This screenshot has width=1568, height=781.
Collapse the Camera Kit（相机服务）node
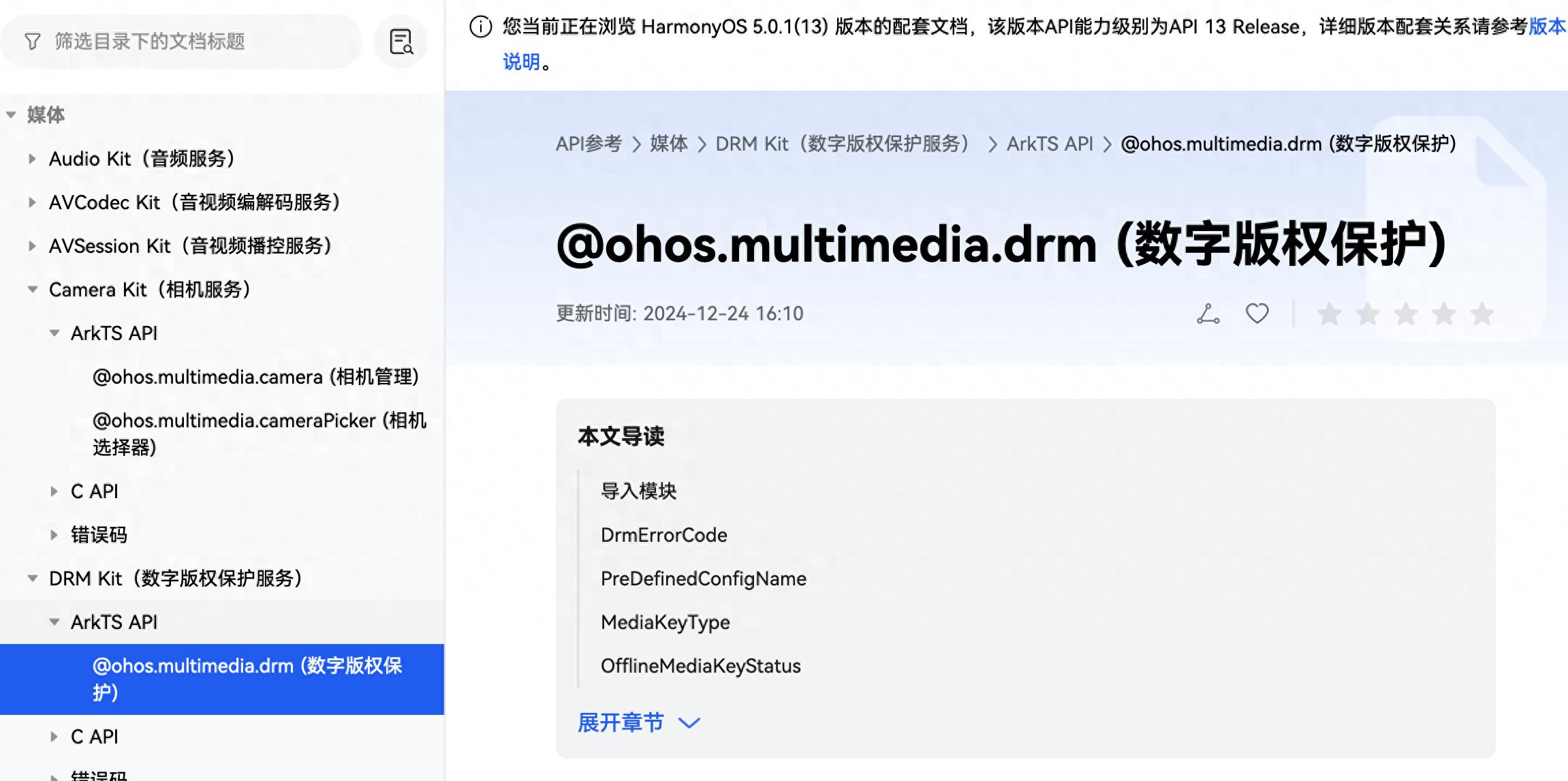point(31,289)
